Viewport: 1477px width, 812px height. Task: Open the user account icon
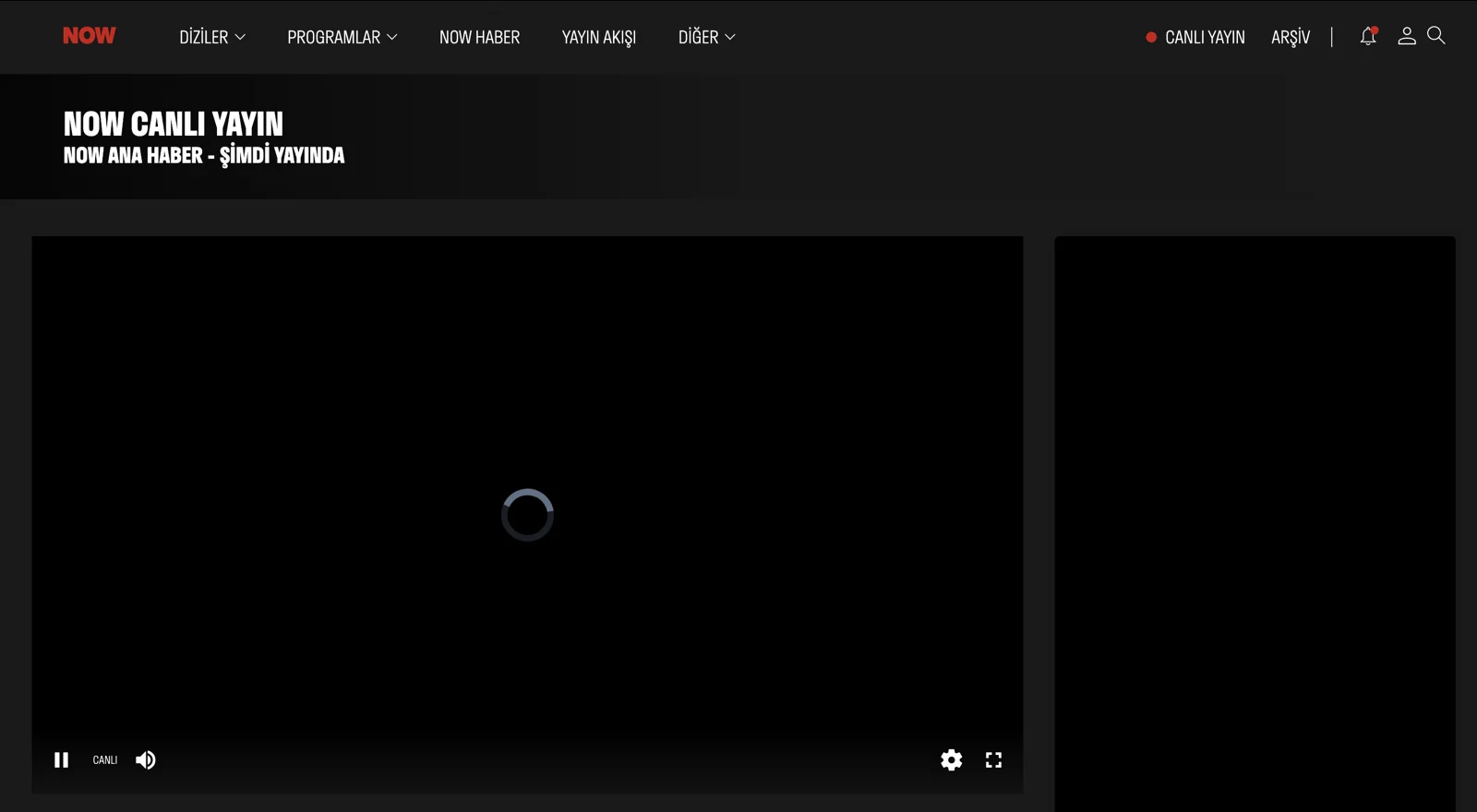[x=1406, y=36]
